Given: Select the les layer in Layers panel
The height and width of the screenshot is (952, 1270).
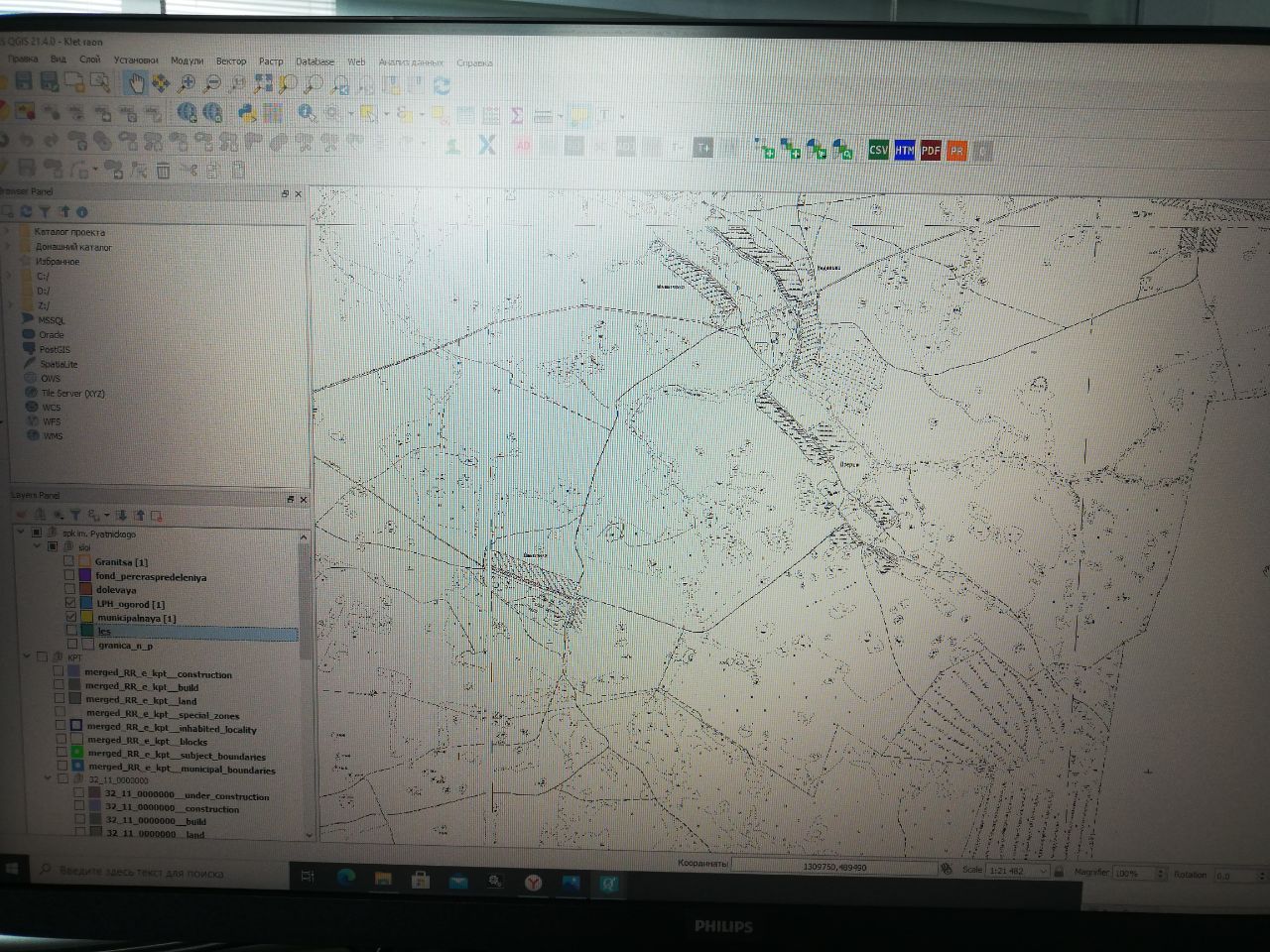Looking at the screenshot, I should pos(181,631).
